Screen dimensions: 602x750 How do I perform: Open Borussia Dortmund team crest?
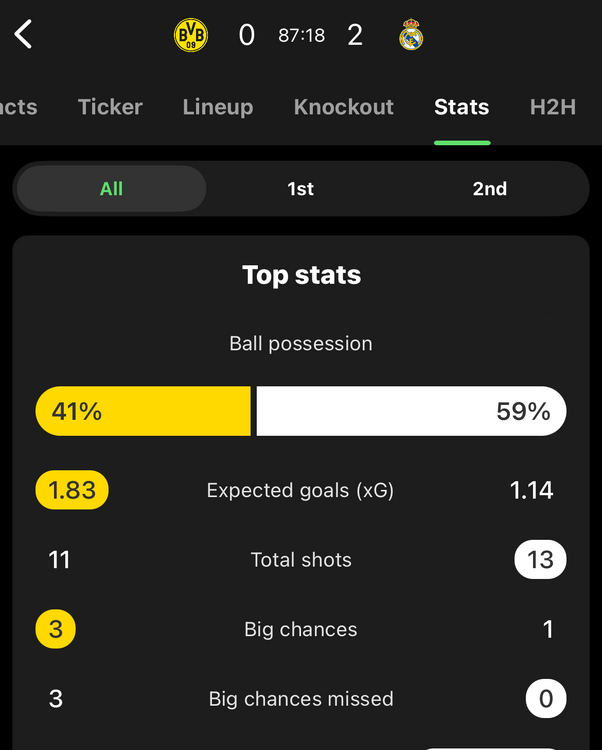[x=191, y=36]
